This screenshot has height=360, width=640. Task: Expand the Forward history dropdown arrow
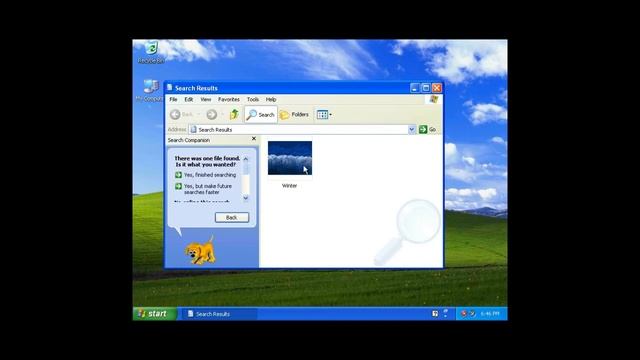pos(222,115)
